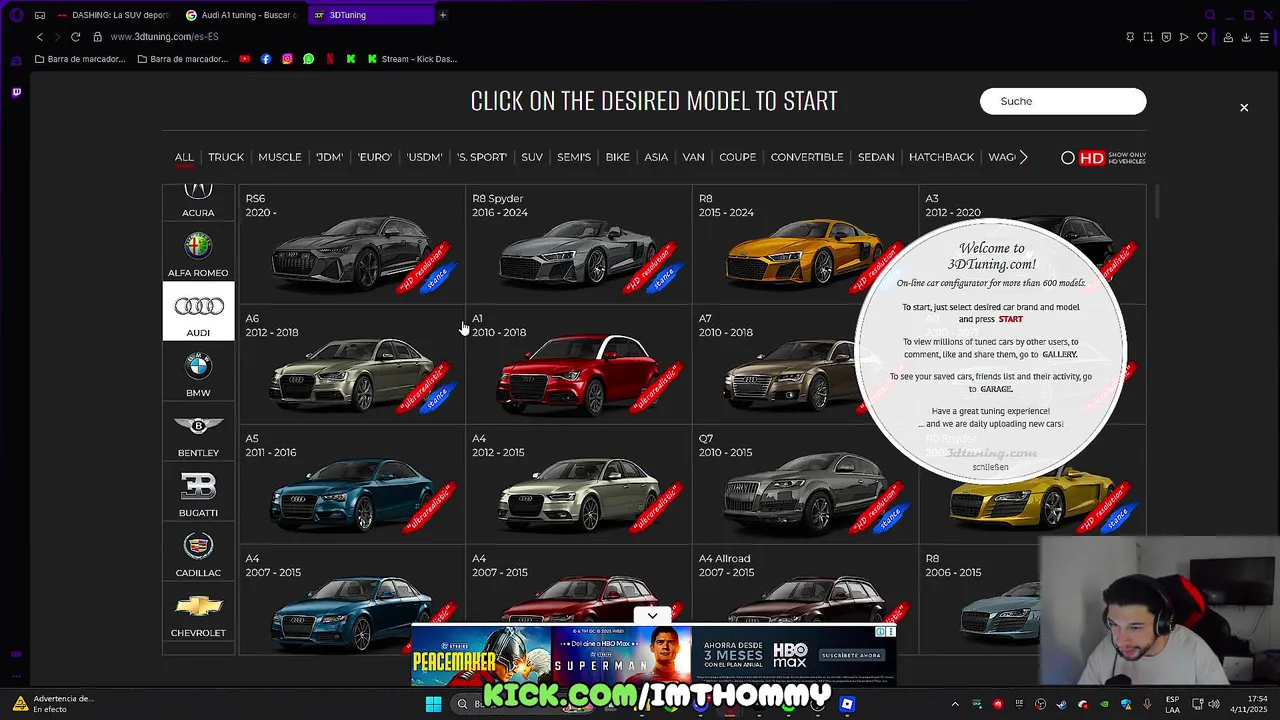Filter models by ALL category
The image size is (1280, 720).
pos(184,157)
